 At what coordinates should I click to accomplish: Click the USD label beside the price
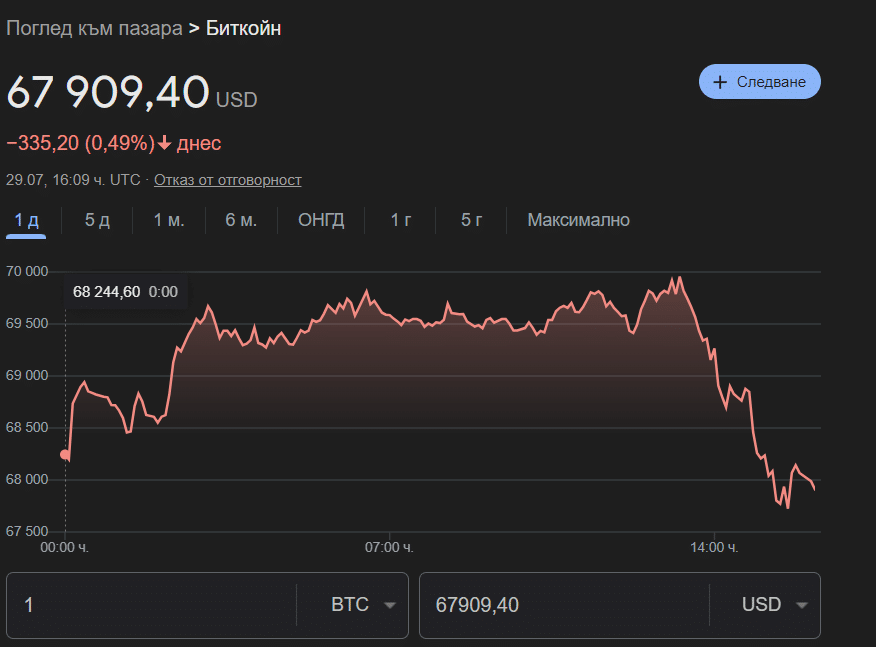coord(236,100)
